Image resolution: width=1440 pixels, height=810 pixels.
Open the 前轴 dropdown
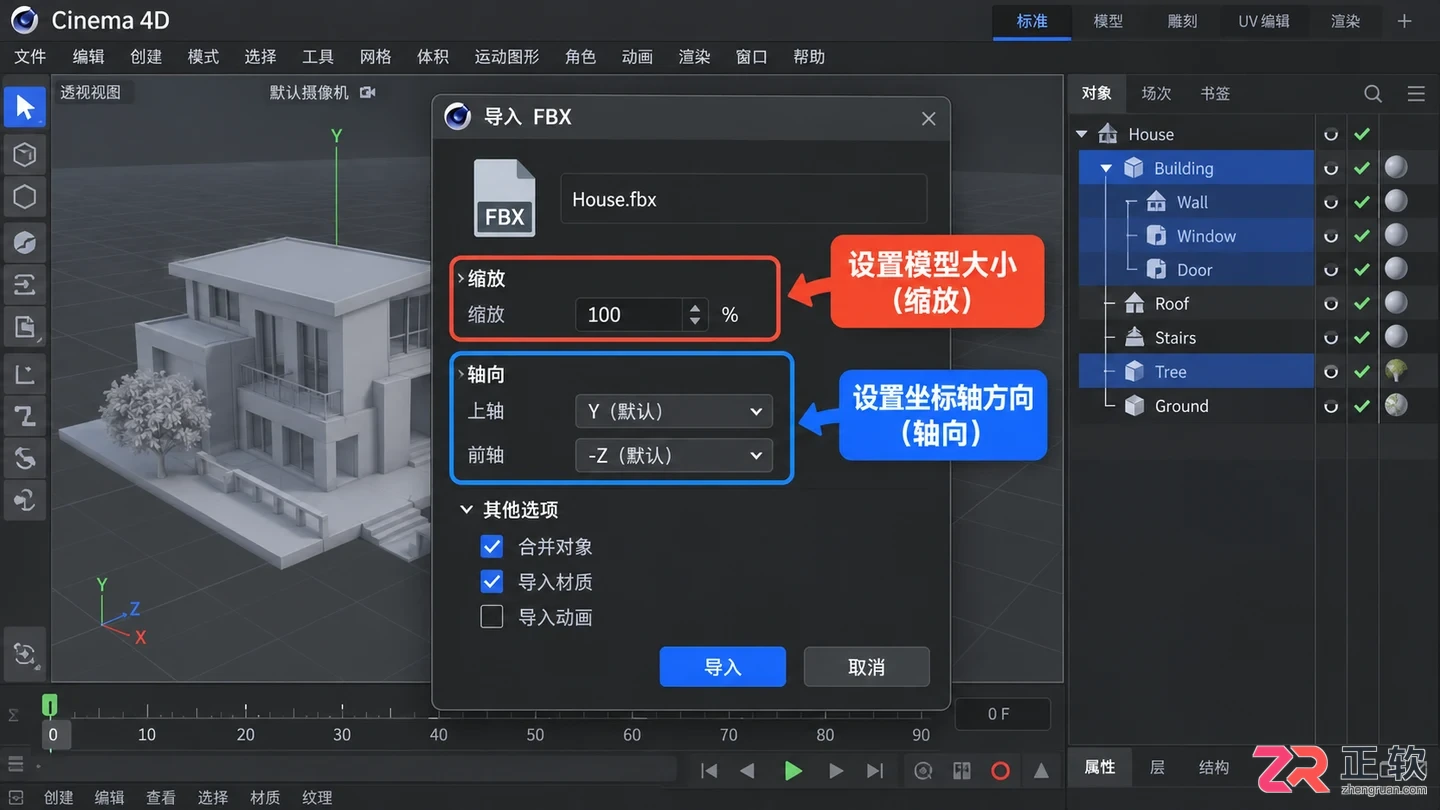coord(674,455)
